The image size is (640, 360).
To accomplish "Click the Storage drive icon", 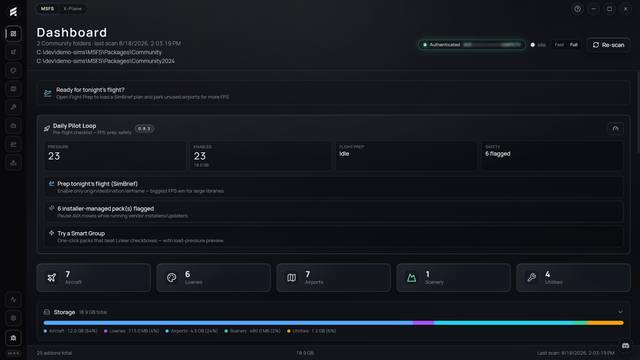I will pos(47,312).
